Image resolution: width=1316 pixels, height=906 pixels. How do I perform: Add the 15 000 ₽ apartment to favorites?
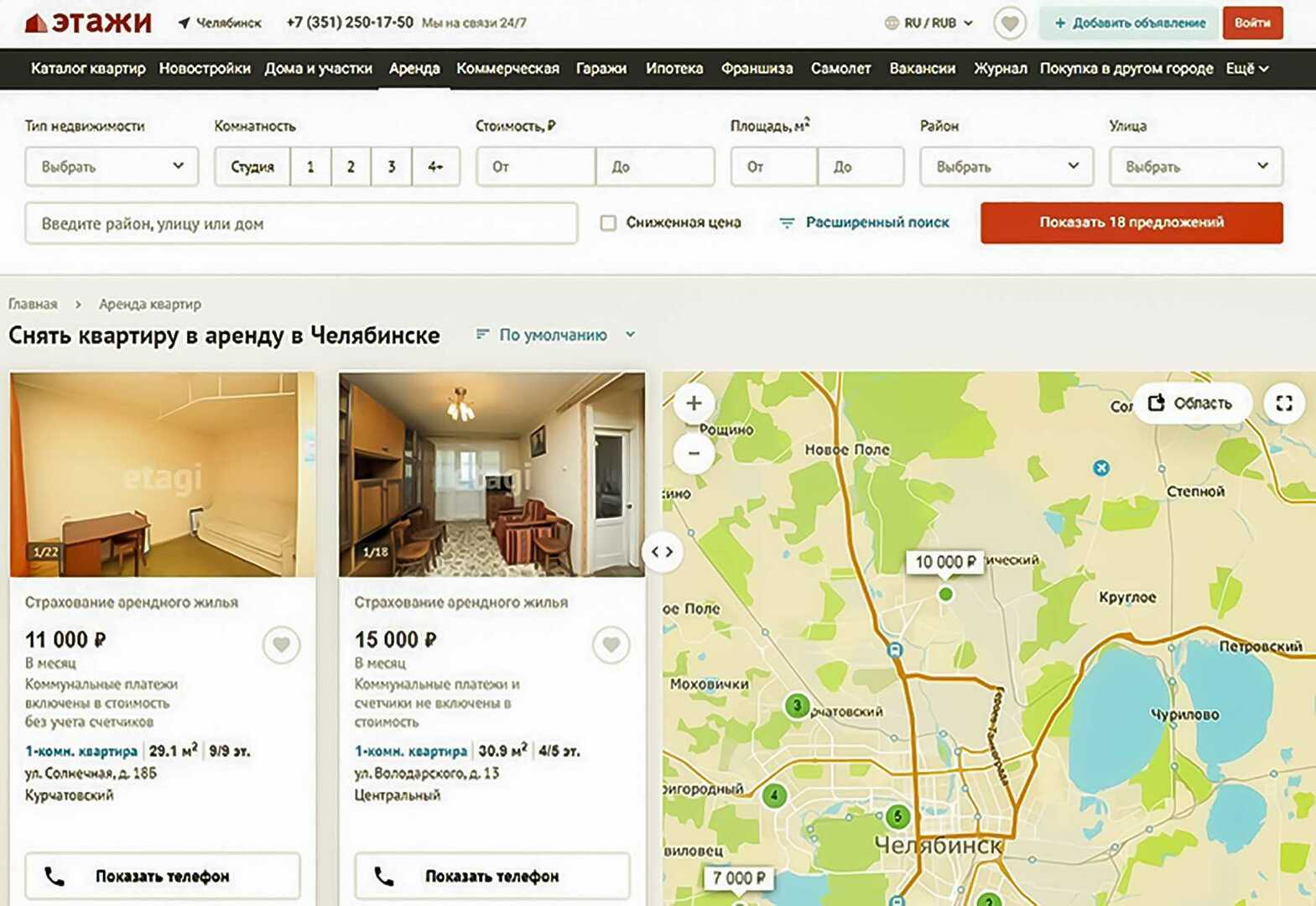tap(611, 645)
